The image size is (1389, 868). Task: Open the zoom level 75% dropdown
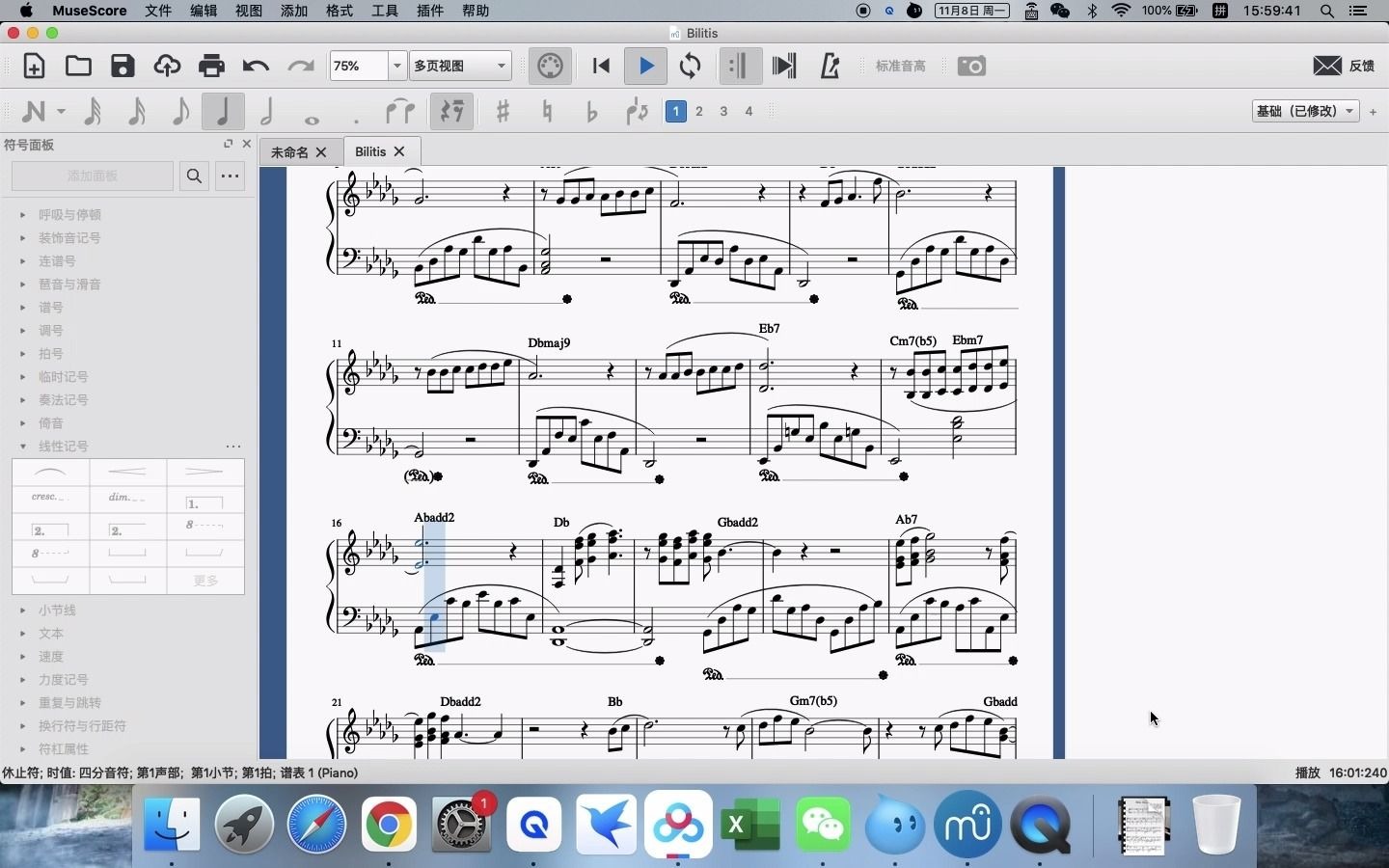tap(396, 66)
